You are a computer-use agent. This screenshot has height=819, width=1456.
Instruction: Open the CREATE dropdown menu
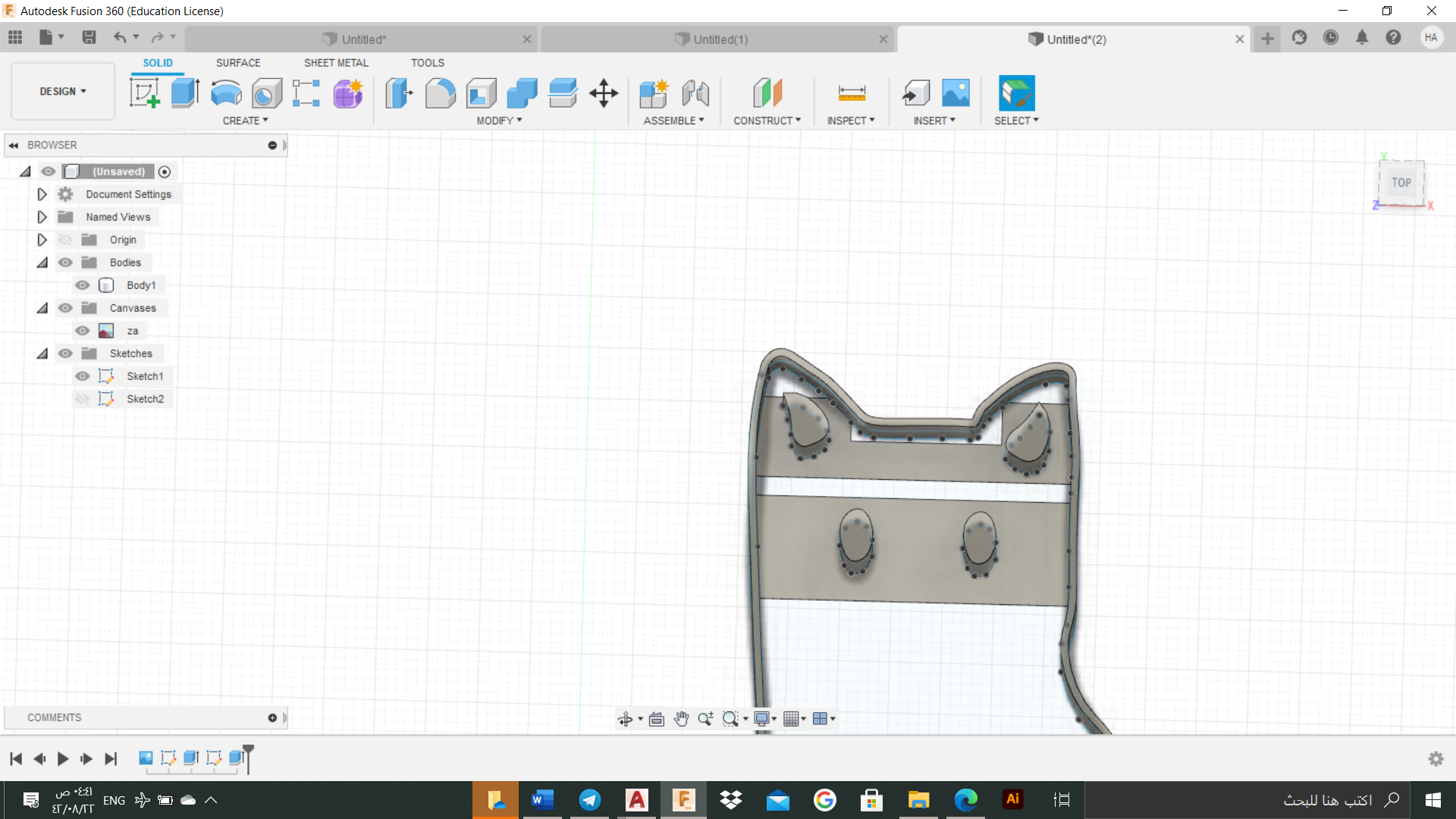pyautogui.click(x=245, y=121)
